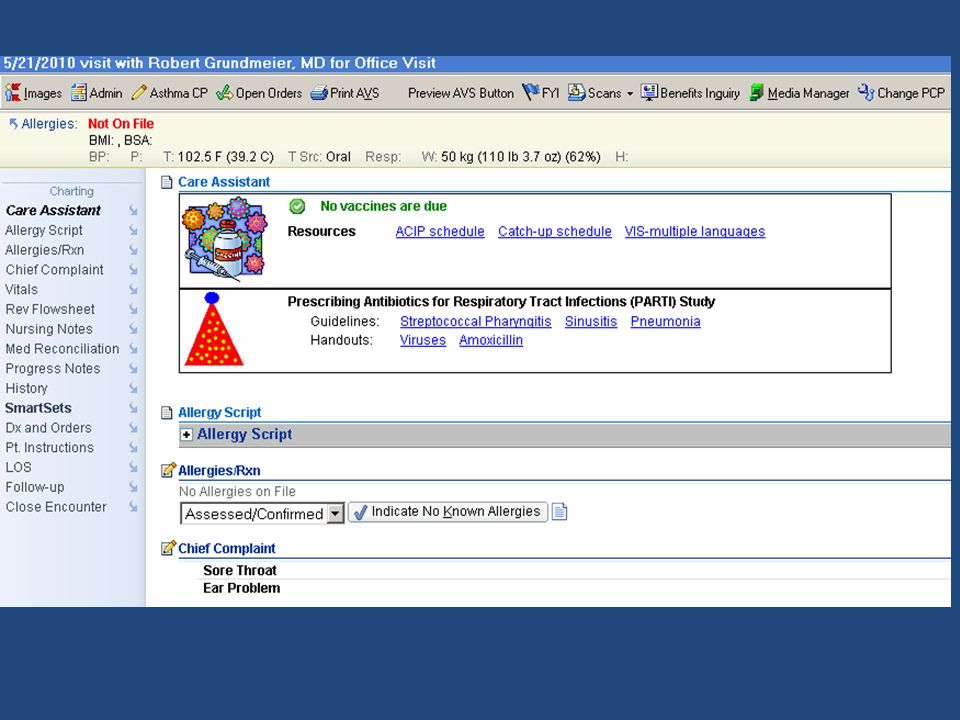Open VIS-multiple languages link
The height and width of the screenshot is (720, 960).
pos(695,231)
